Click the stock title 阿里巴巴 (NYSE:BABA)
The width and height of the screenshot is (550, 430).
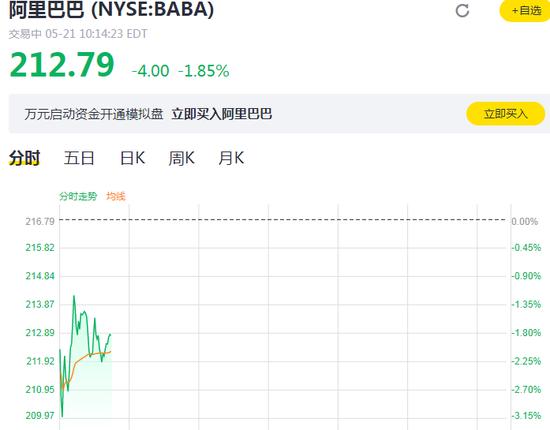click(x=111, y=9)
